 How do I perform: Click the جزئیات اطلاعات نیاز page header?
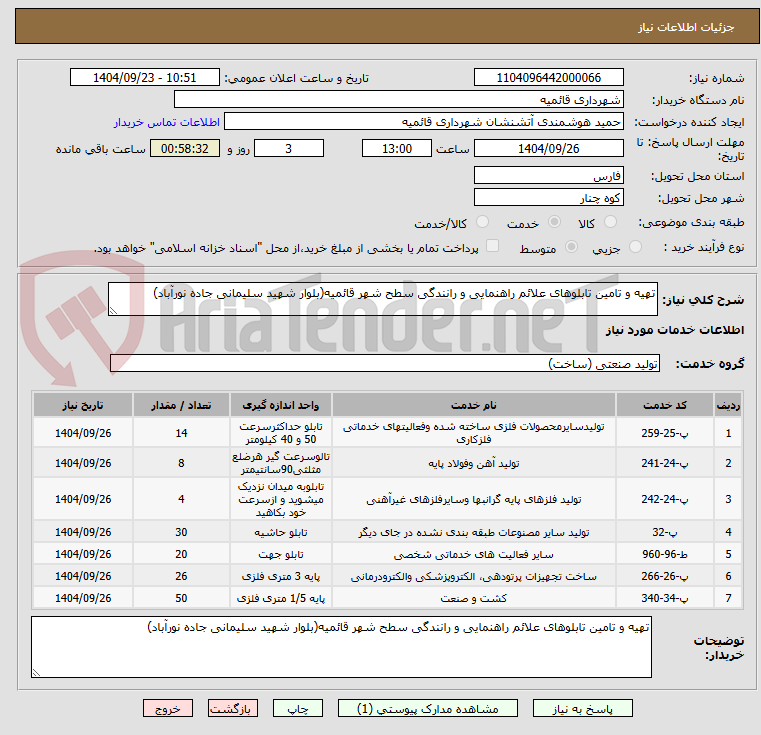coord(685,27)
